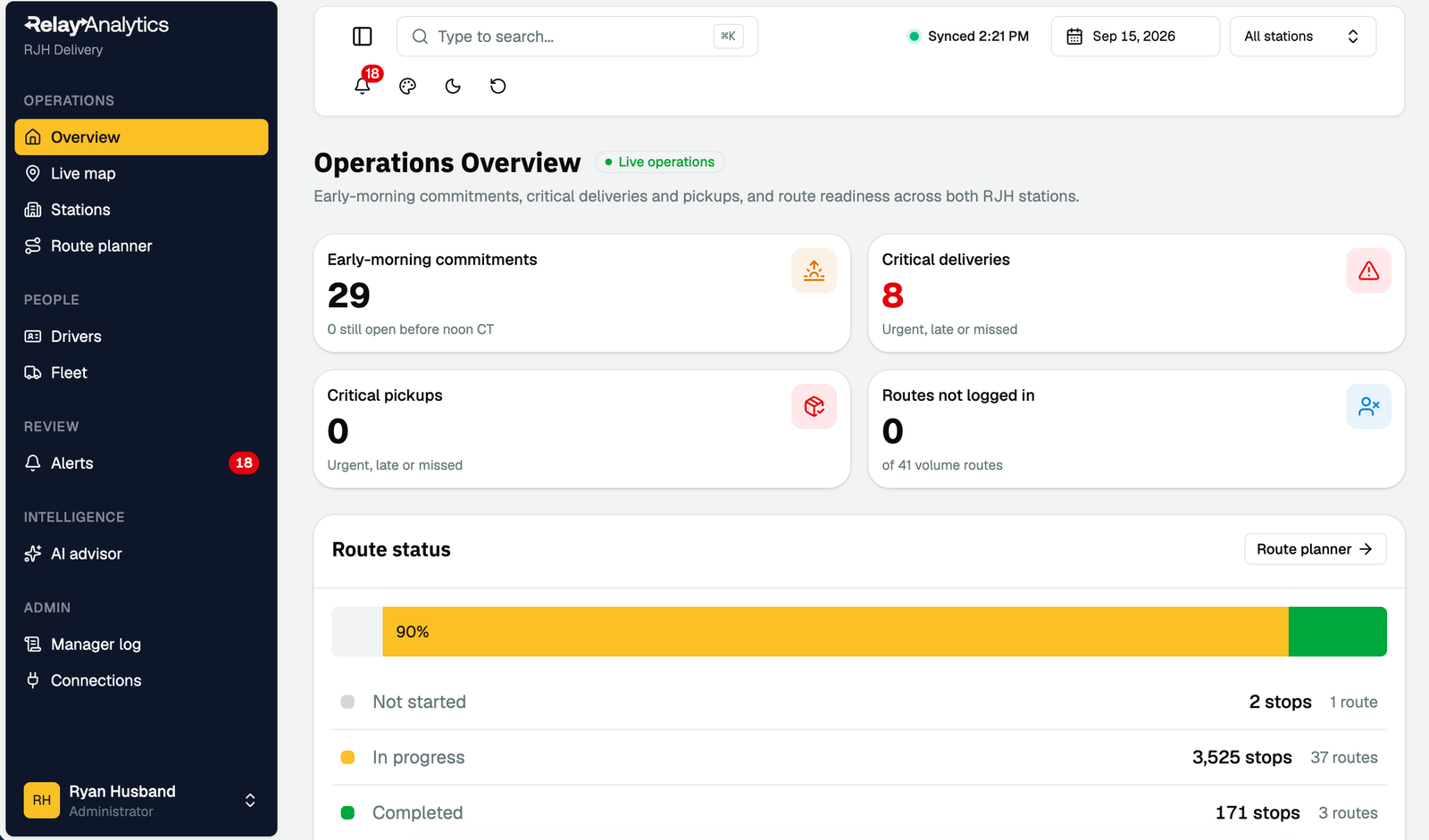The height and width of the screenshot is (840, 1429).
Task: Open the Stations page
Action: (141, 210)
